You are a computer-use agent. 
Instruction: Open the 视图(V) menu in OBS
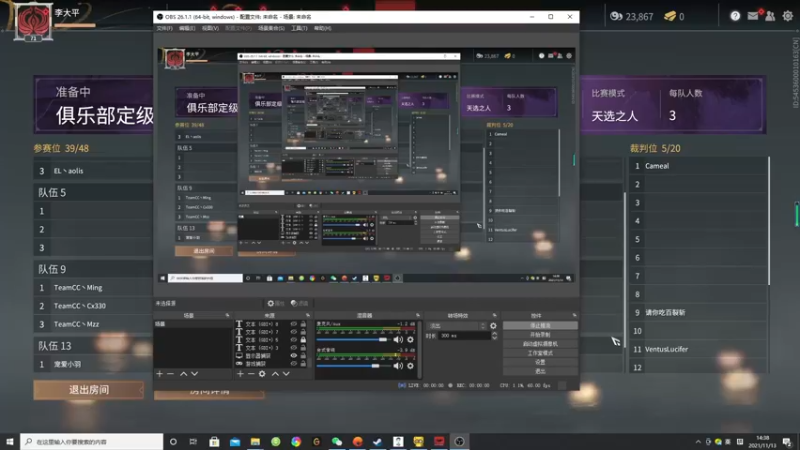[x=210, y=28]
